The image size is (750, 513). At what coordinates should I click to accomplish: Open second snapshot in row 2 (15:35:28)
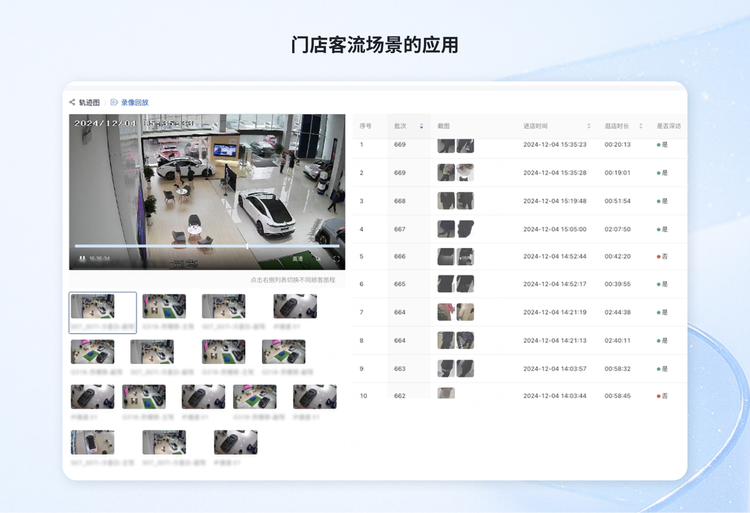[465, 173]
